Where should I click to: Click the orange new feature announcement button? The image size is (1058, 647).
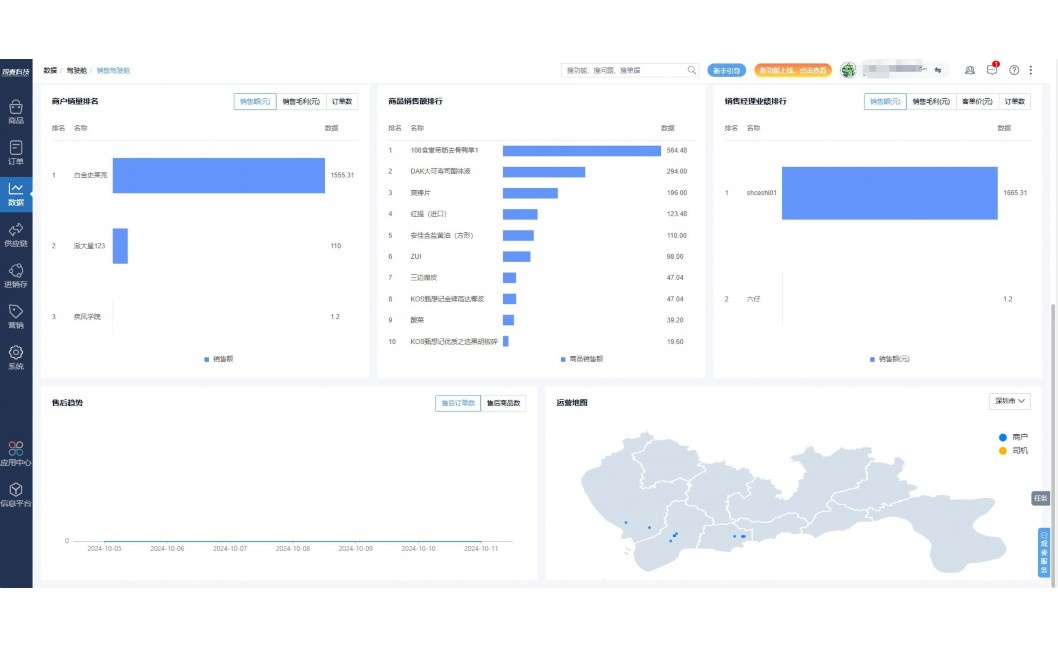(x=792, y=70)
